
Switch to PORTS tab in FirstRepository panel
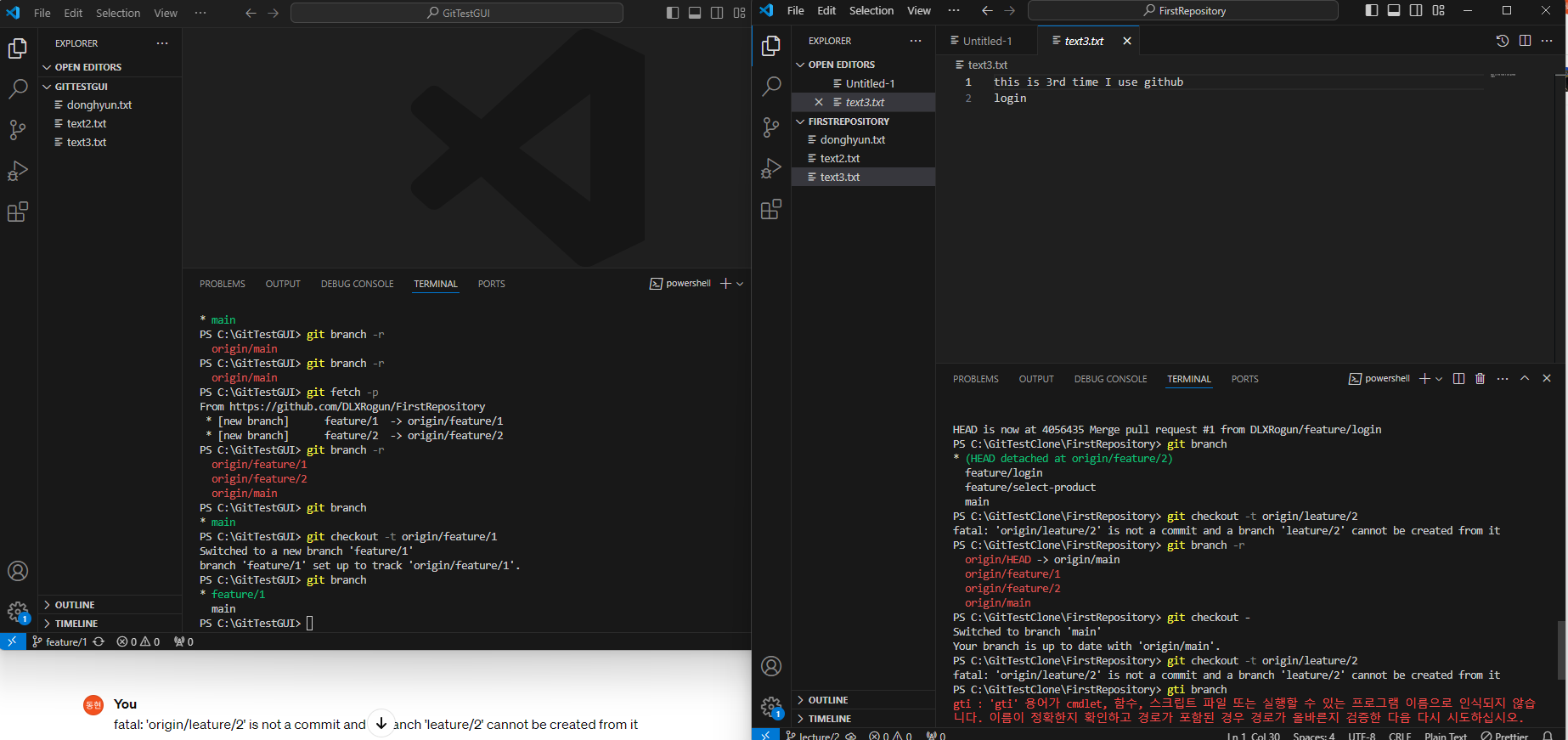[x=1244, y=379]
